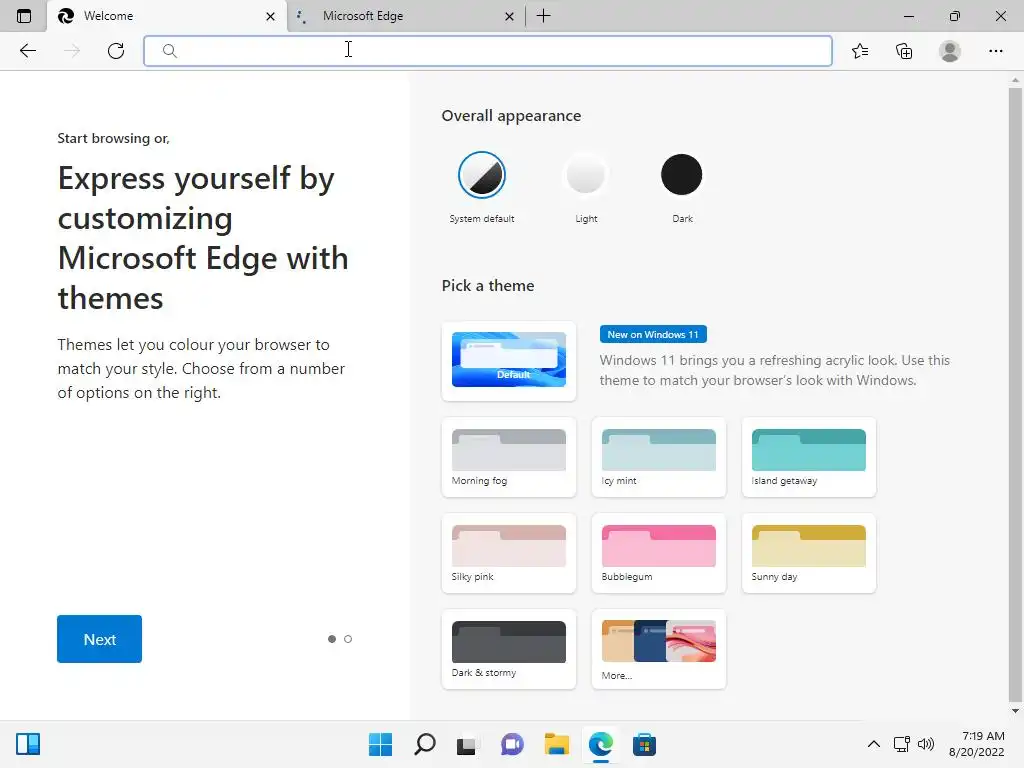This screenshot has width=1024, height=768.
Task: Click the page scrollbar up arrow
Action: click(x=1015, y=80)
